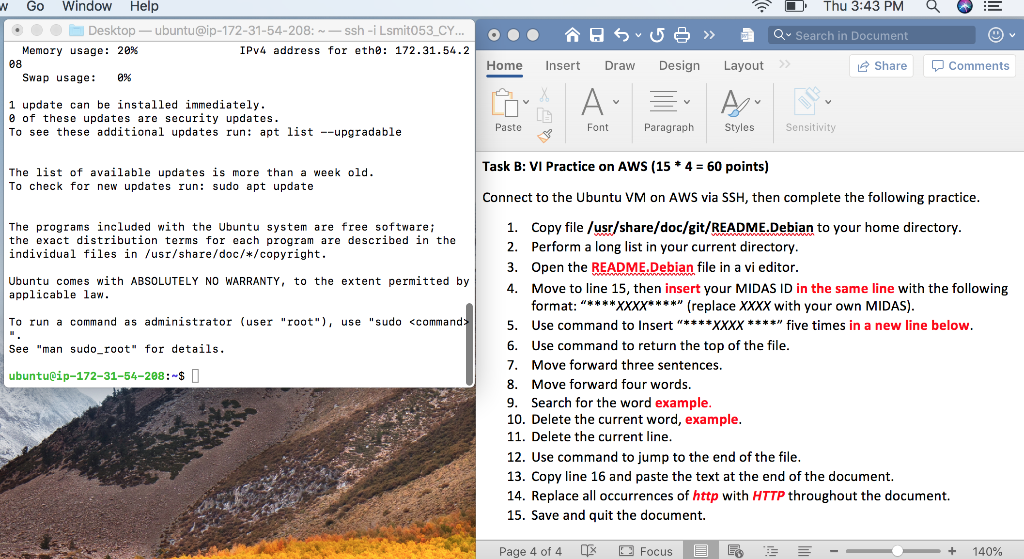Click the Cut scissors icon
Screen dimensions: 1024x559
tap(544, 95)
